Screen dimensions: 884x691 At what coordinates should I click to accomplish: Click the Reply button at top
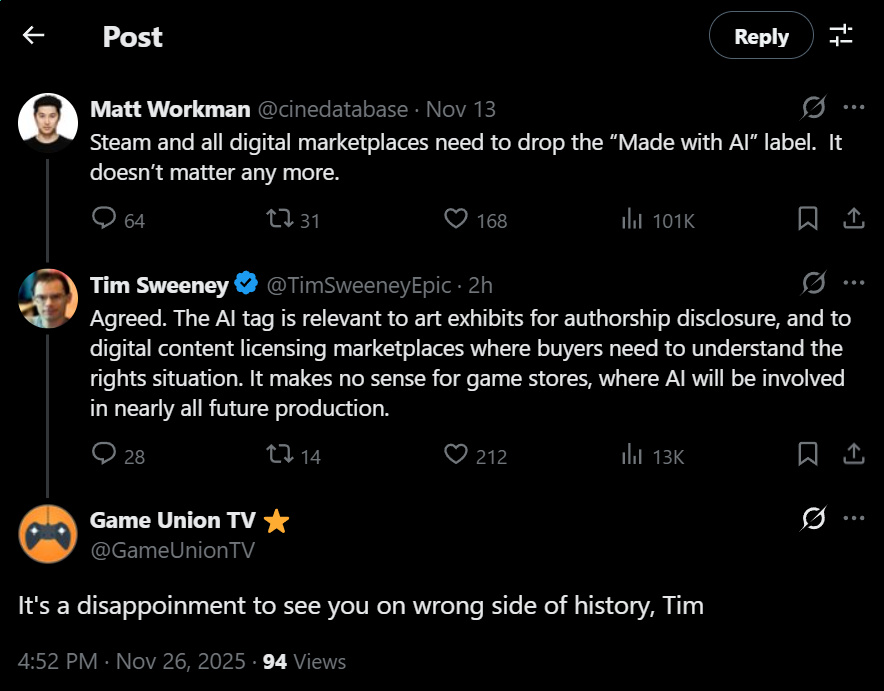click(761, 36)
